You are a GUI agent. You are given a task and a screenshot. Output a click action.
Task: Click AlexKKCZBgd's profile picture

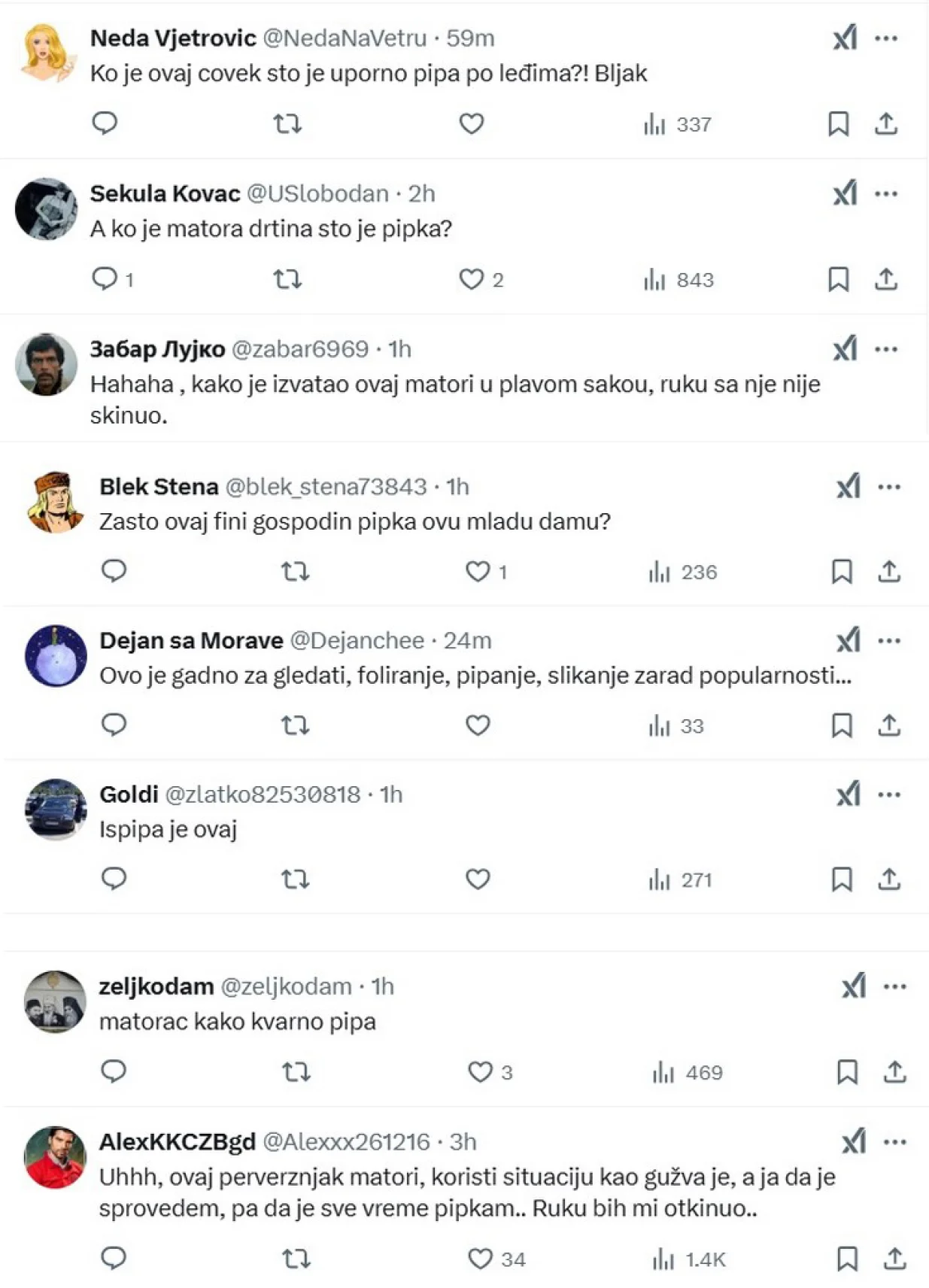(x=56, y=1157)
